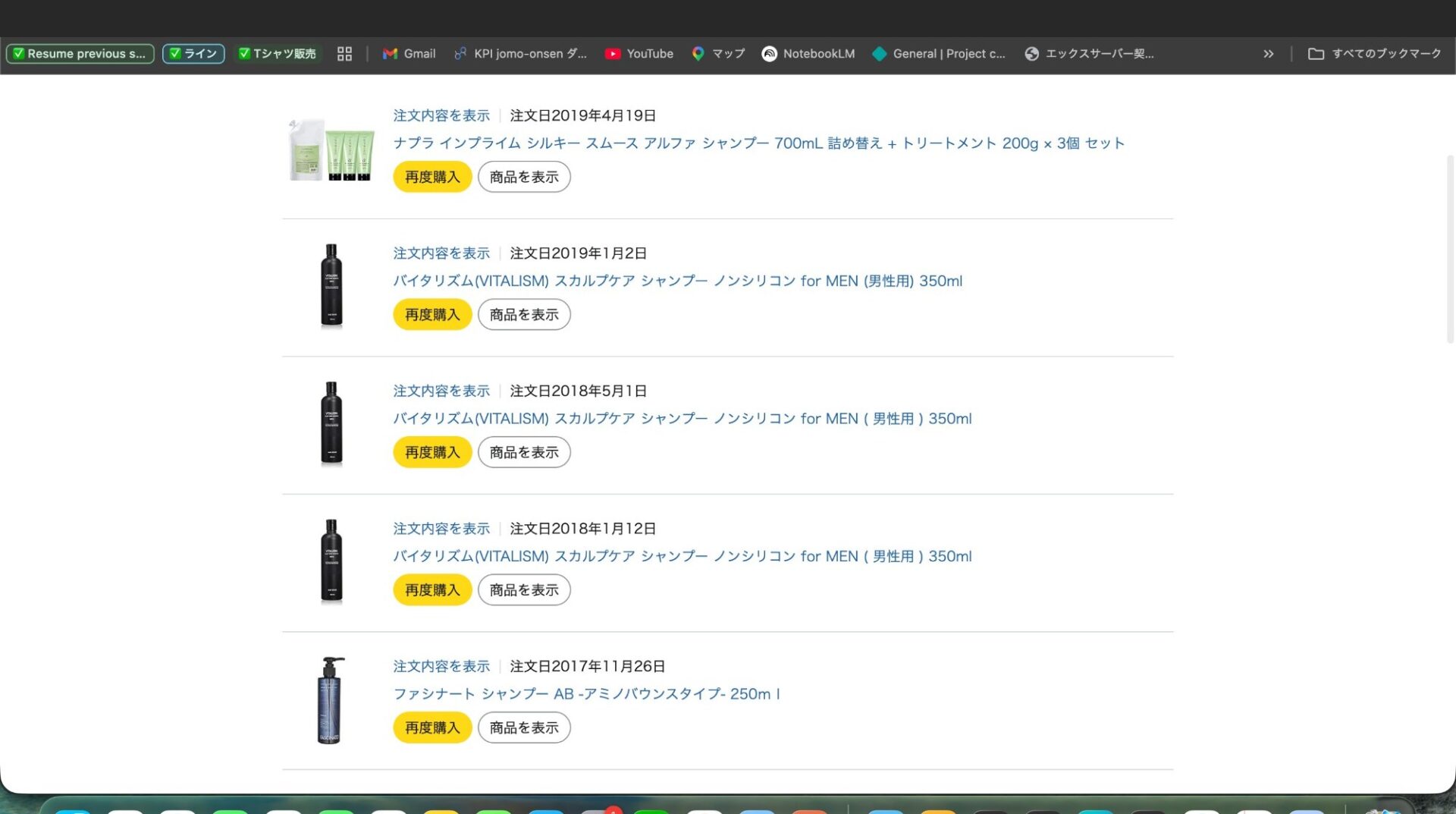Open the YouTube bookmark
The width and height of the screenshot is (1456, 814).
tap(639, 54)
